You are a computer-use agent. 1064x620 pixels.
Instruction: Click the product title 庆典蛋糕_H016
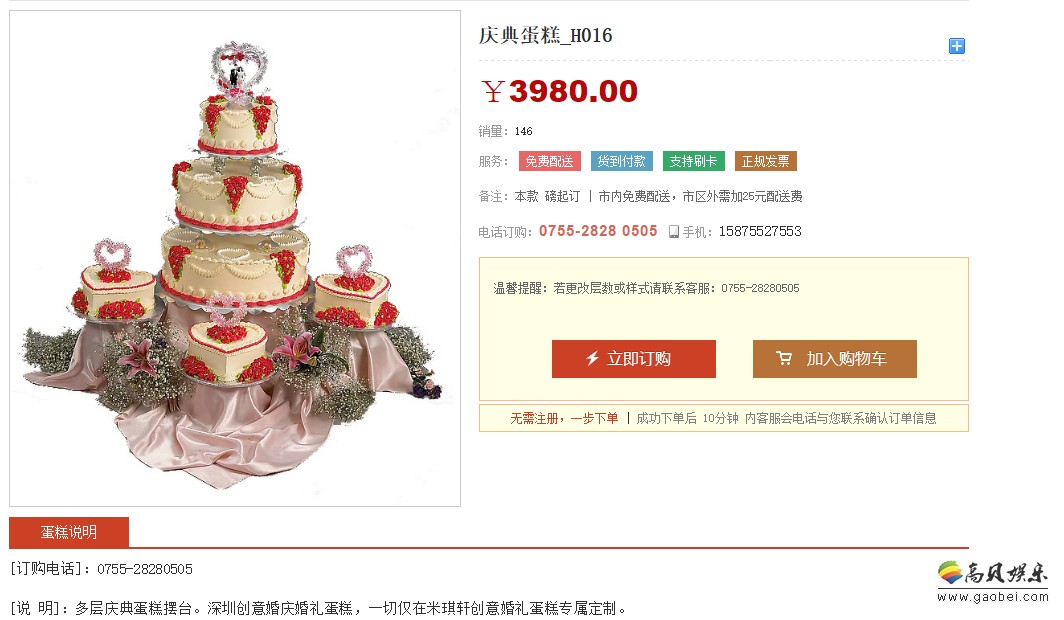coord(546,35)
